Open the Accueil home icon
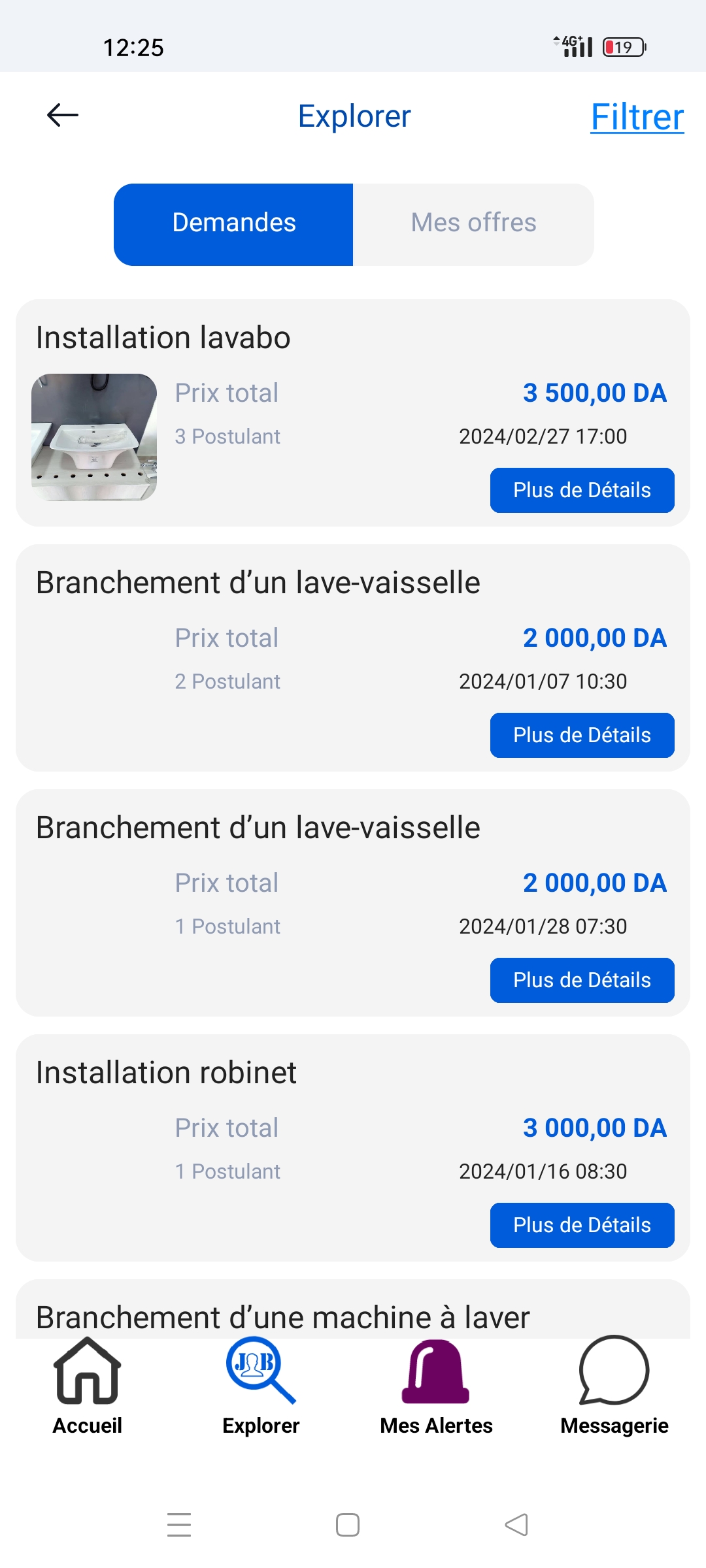 click(88, 1371)
